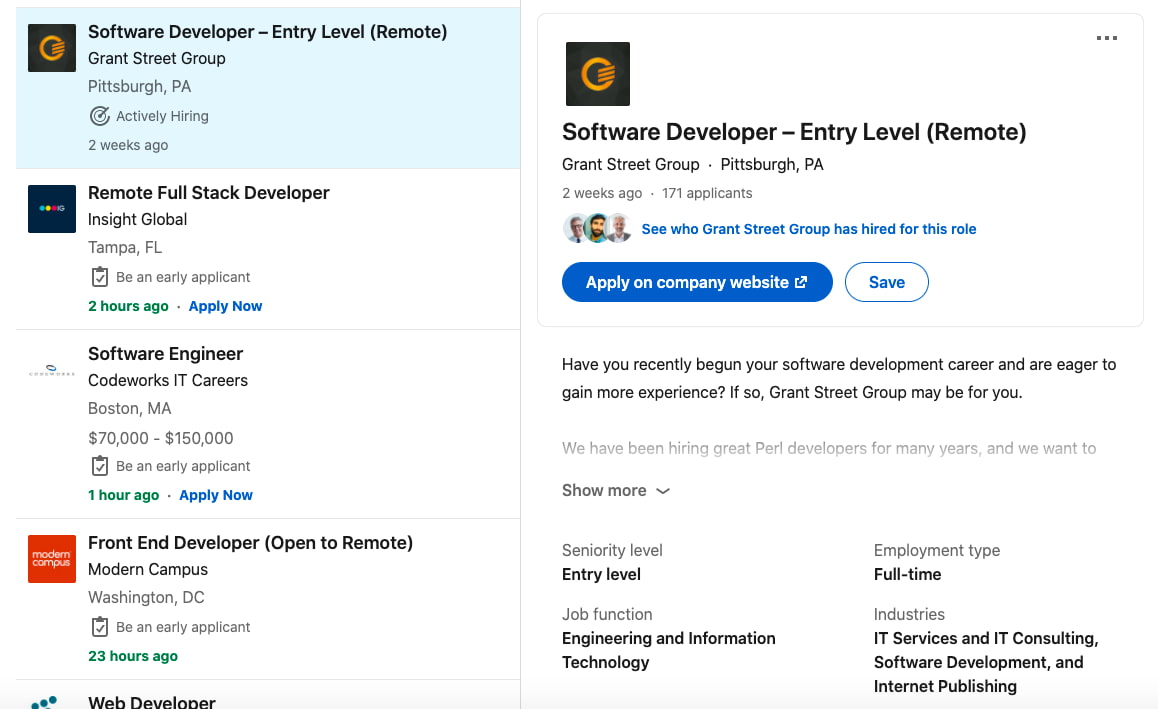1158x709 pixels.
Task: Open who Grant Street Group has hired
Action: point(808,229)
